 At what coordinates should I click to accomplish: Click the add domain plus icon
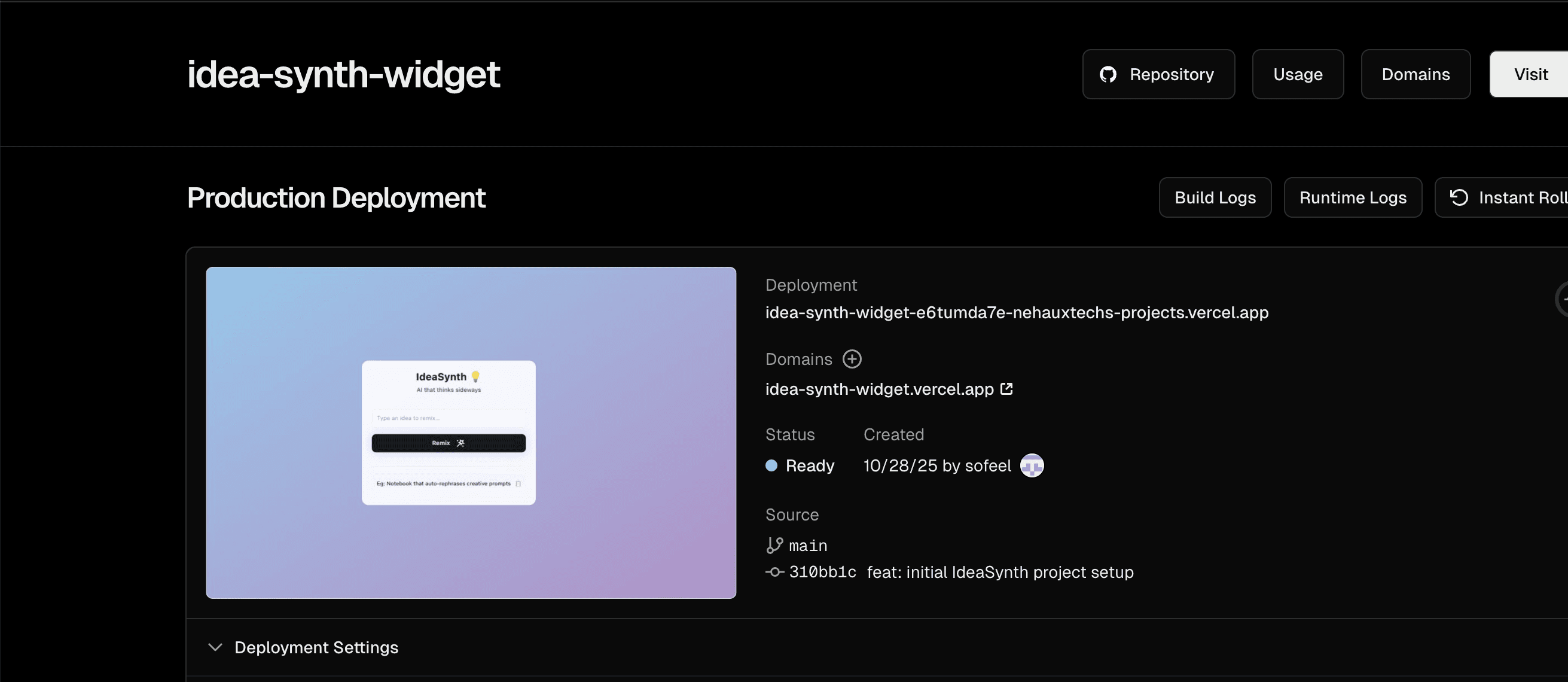point(852,360)
